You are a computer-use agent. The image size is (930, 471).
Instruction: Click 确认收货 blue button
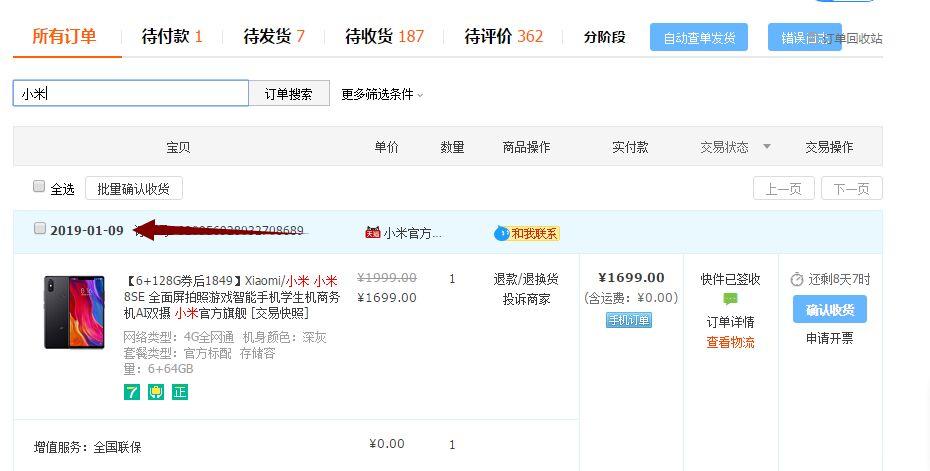(x=830, y=309)
